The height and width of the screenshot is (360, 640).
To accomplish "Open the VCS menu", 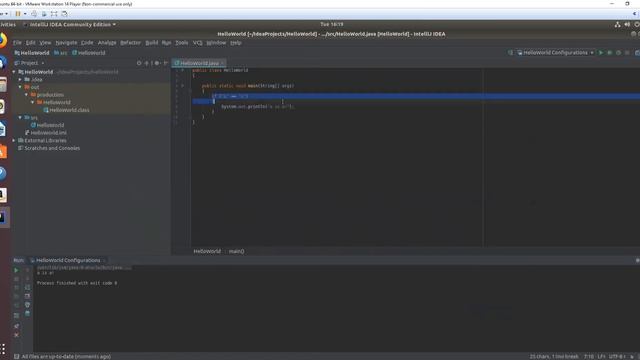I will [x=198, y=42].
